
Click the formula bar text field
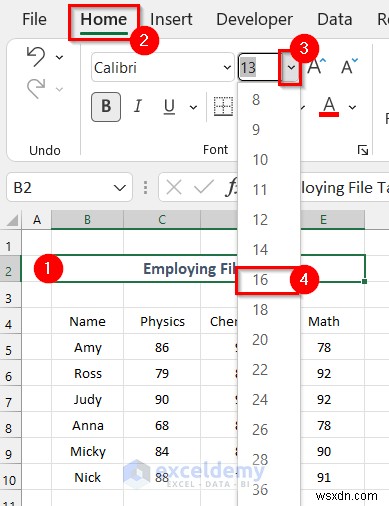click(344, 188)
